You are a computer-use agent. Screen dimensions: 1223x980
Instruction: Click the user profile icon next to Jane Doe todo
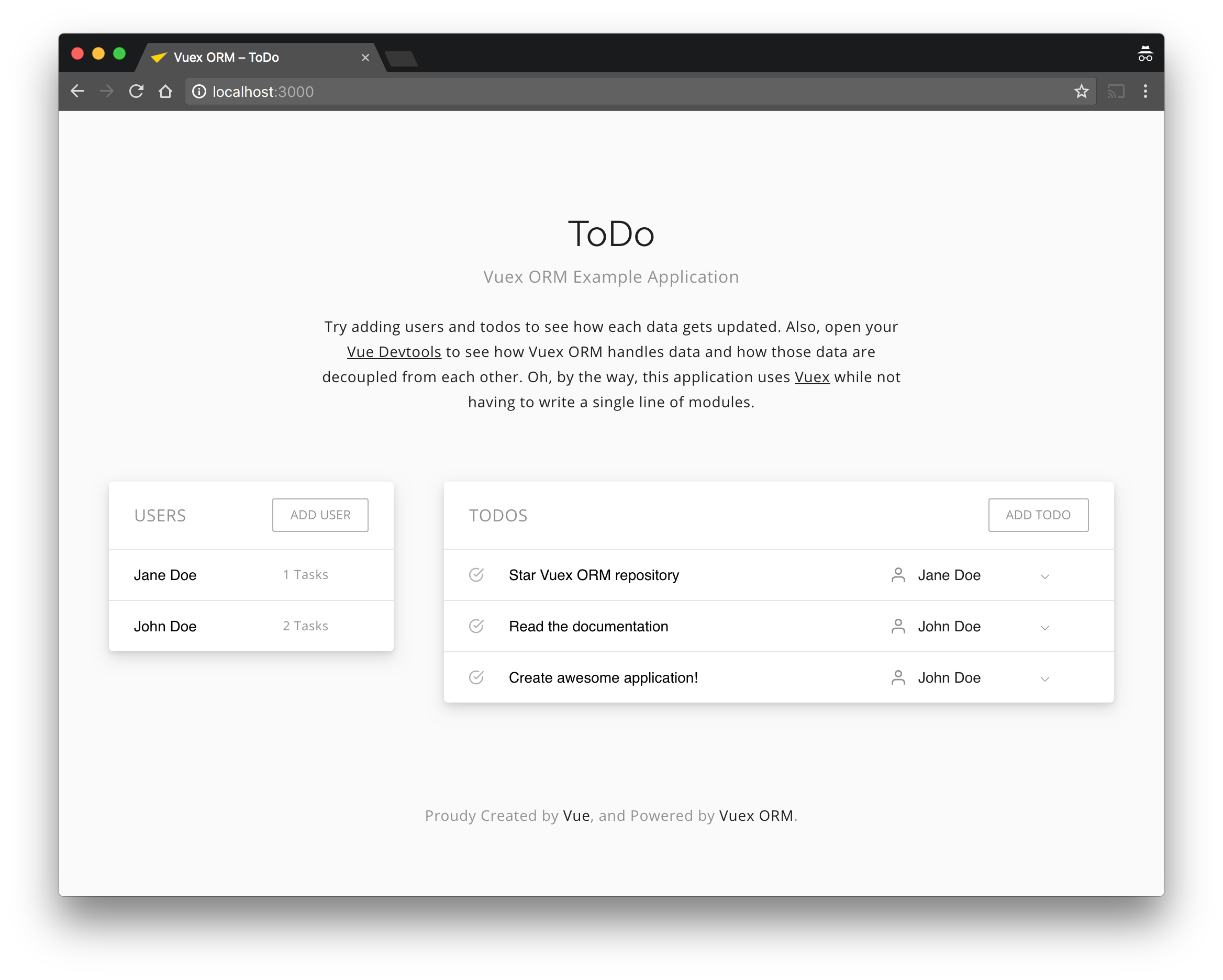(x=897, y=575)
